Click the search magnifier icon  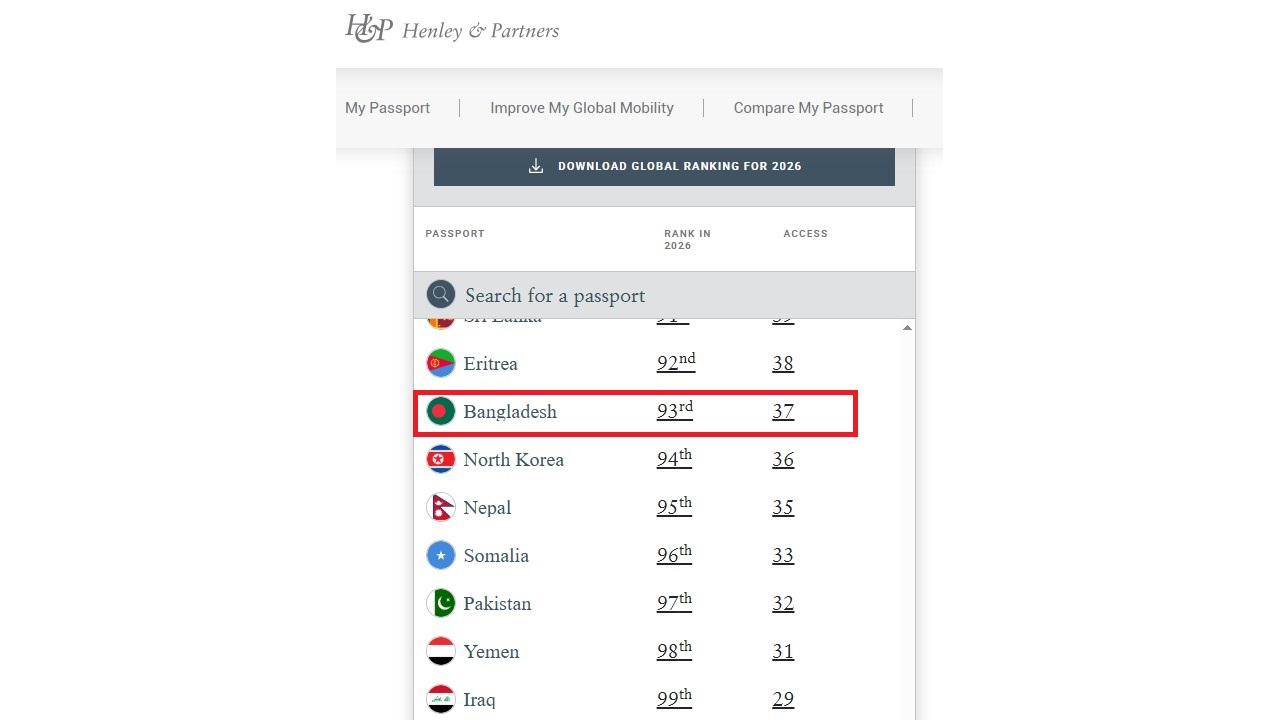[x=441, y=294]
